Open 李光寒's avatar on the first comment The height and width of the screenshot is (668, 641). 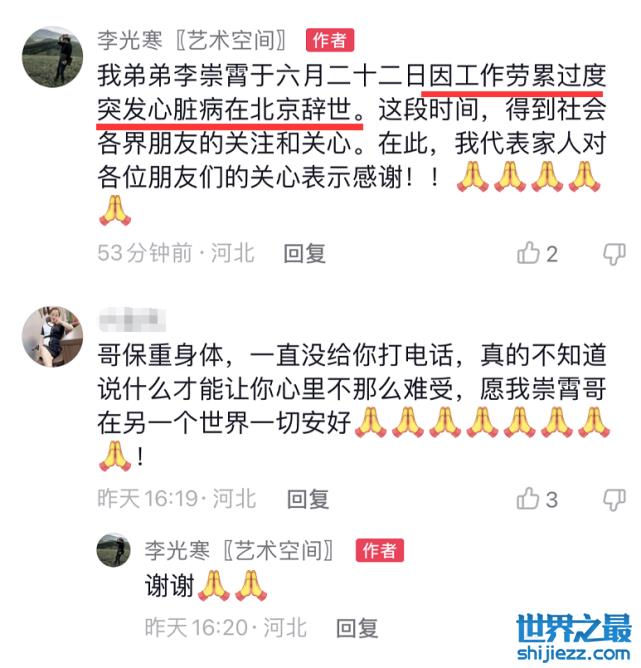(x=52, y=57)
